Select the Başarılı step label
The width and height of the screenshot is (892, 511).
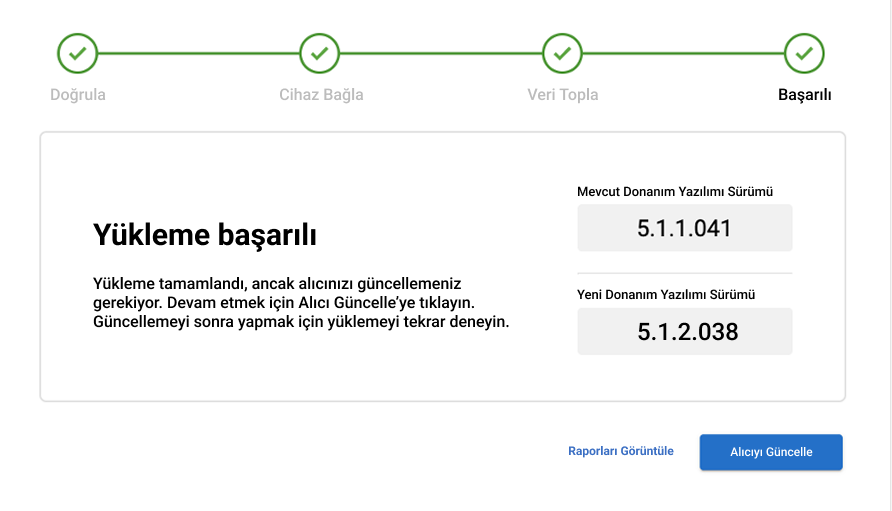click(804, 95)
